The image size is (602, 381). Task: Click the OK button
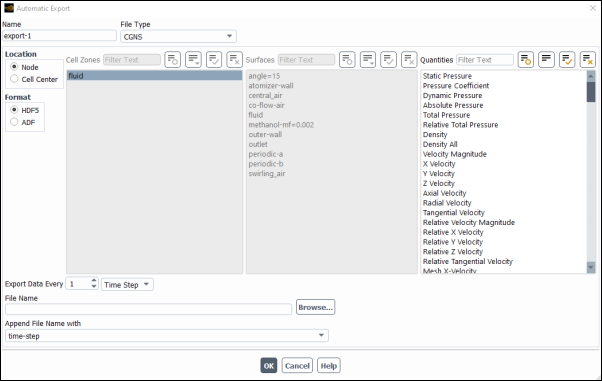pyautogui.click(x=269, y=366)
